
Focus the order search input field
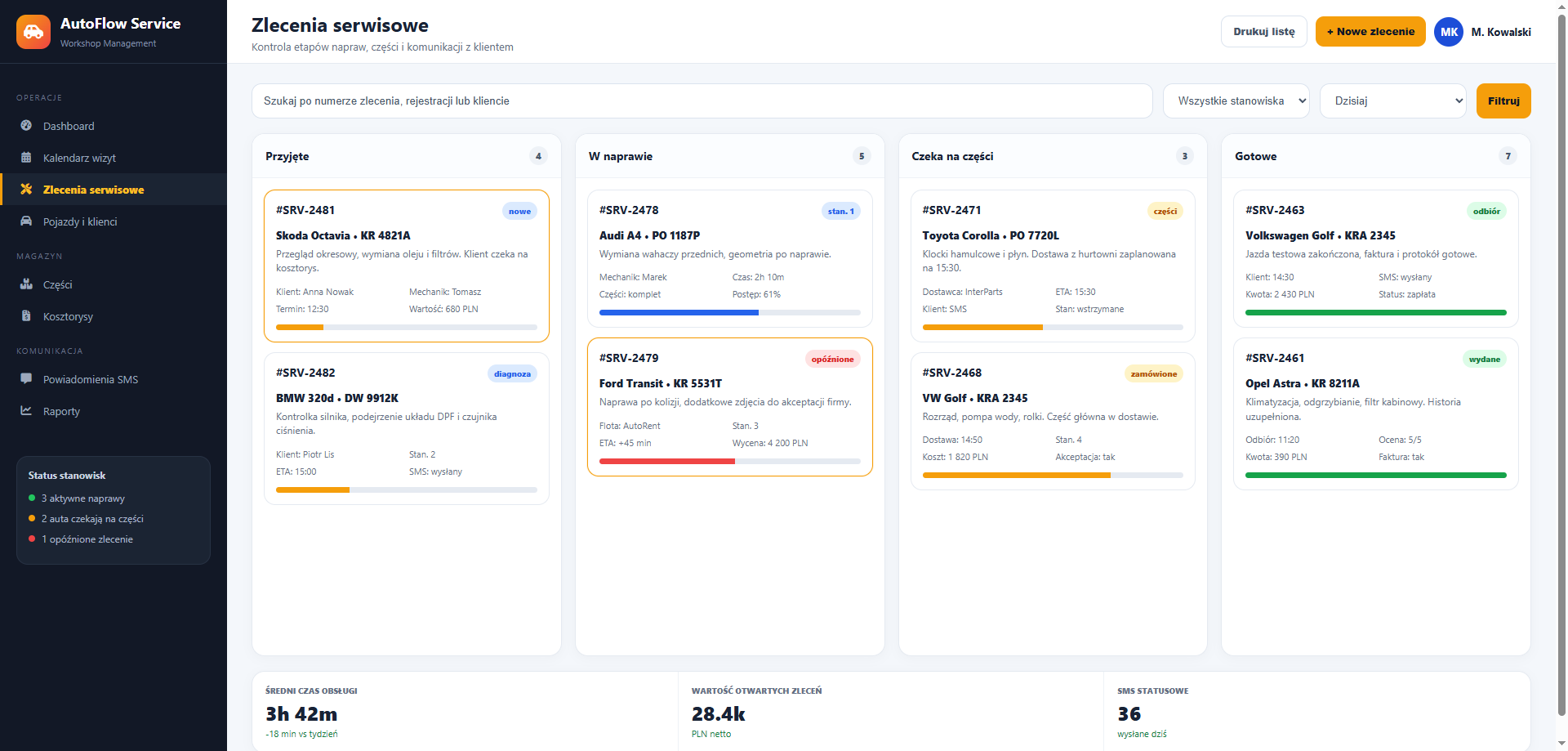(702, 101)
